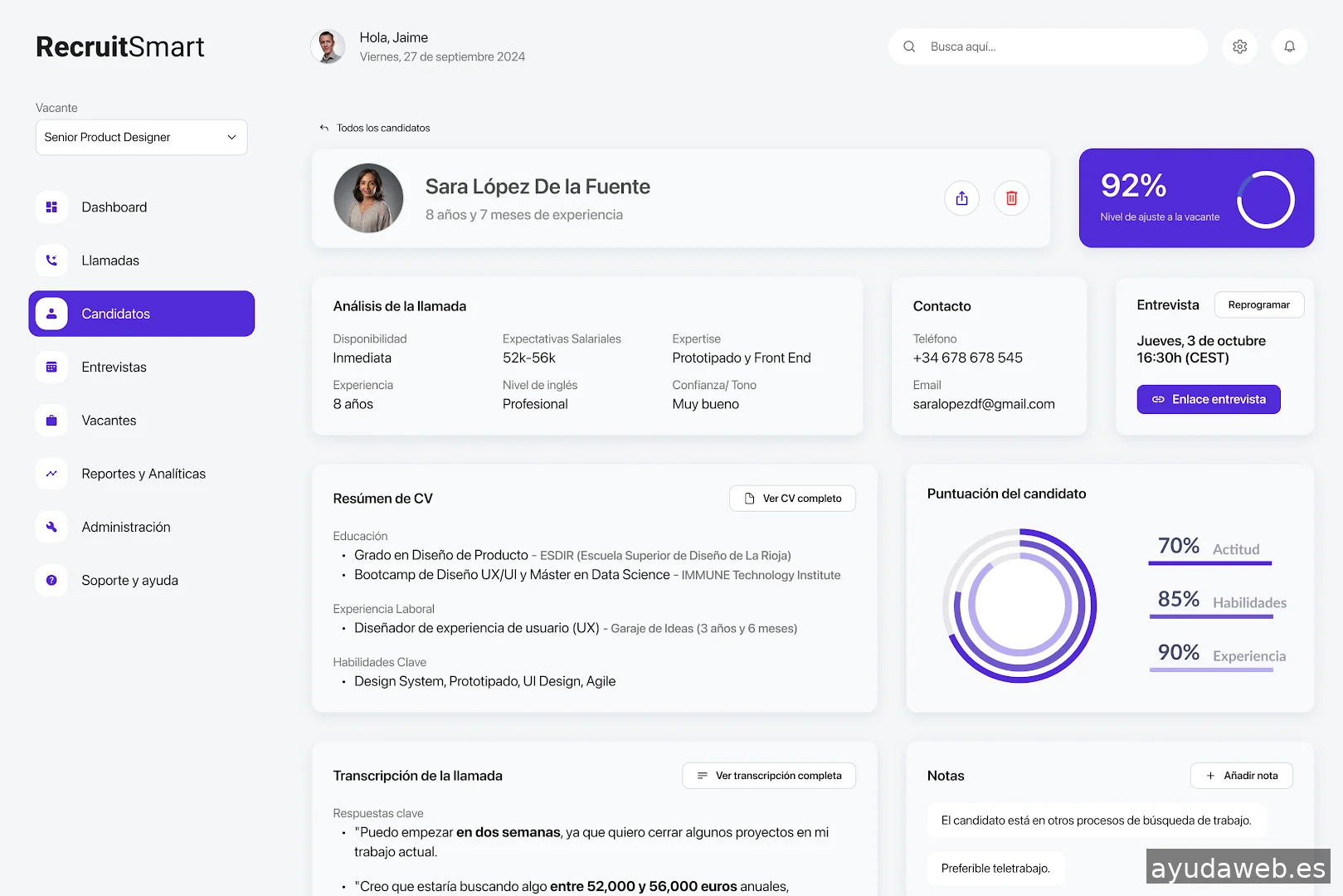Click the share icon on candidate card
This screenshot has width=1343, height=896.
(961, 198)
